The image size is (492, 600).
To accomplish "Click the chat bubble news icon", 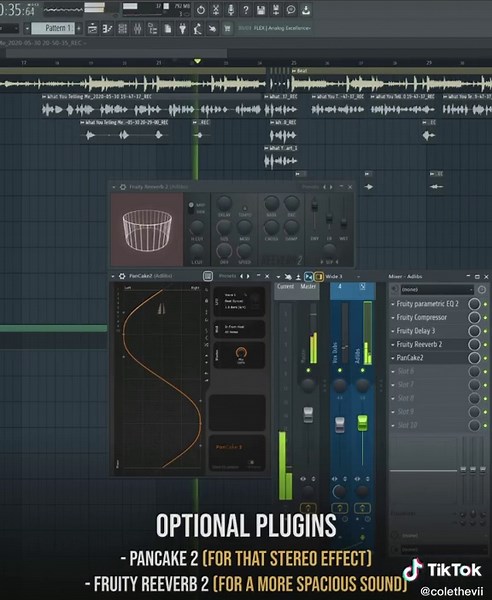I will (291, 10).
